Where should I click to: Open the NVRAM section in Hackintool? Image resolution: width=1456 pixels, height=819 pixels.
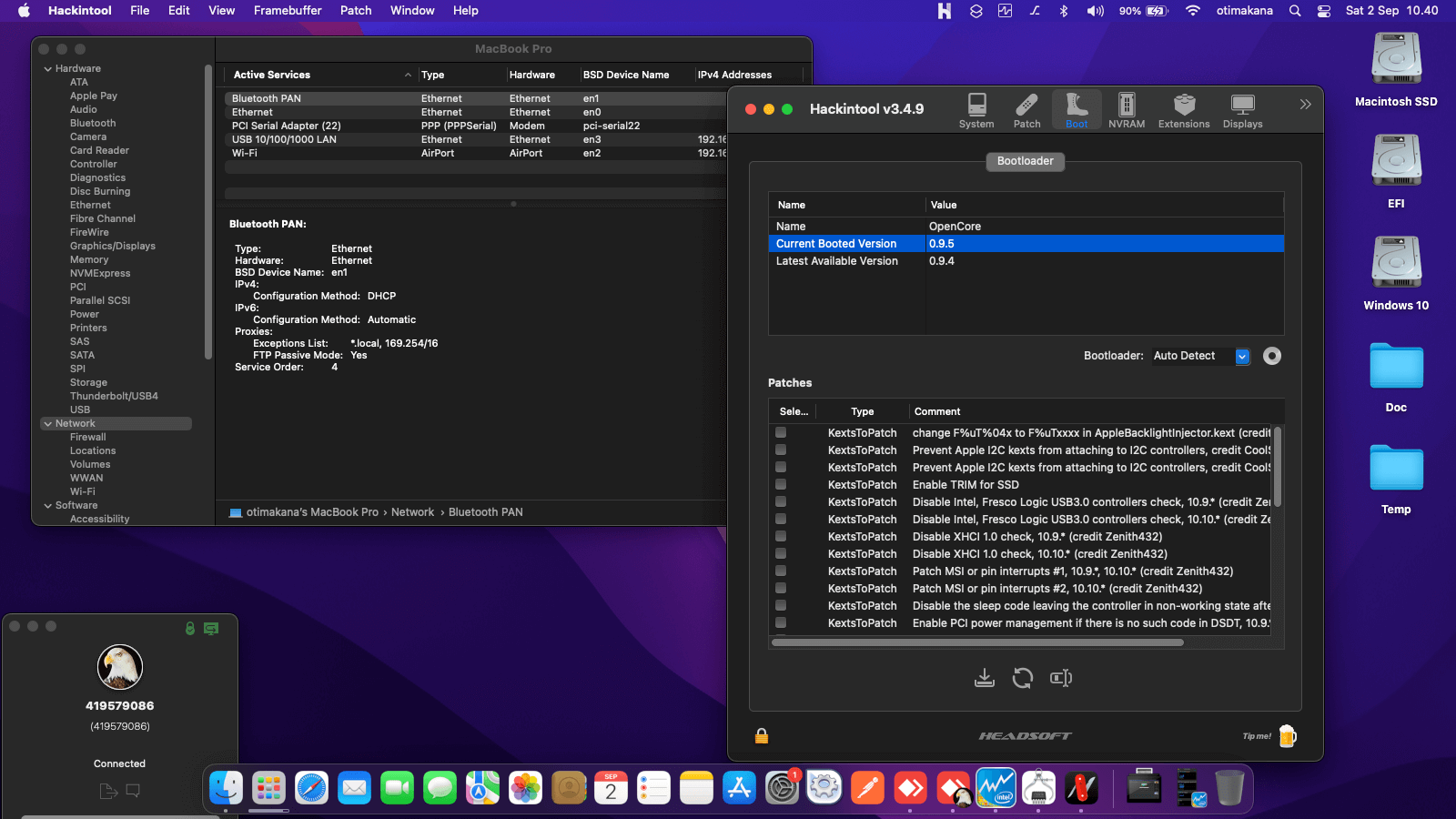tap(1127, 110)
